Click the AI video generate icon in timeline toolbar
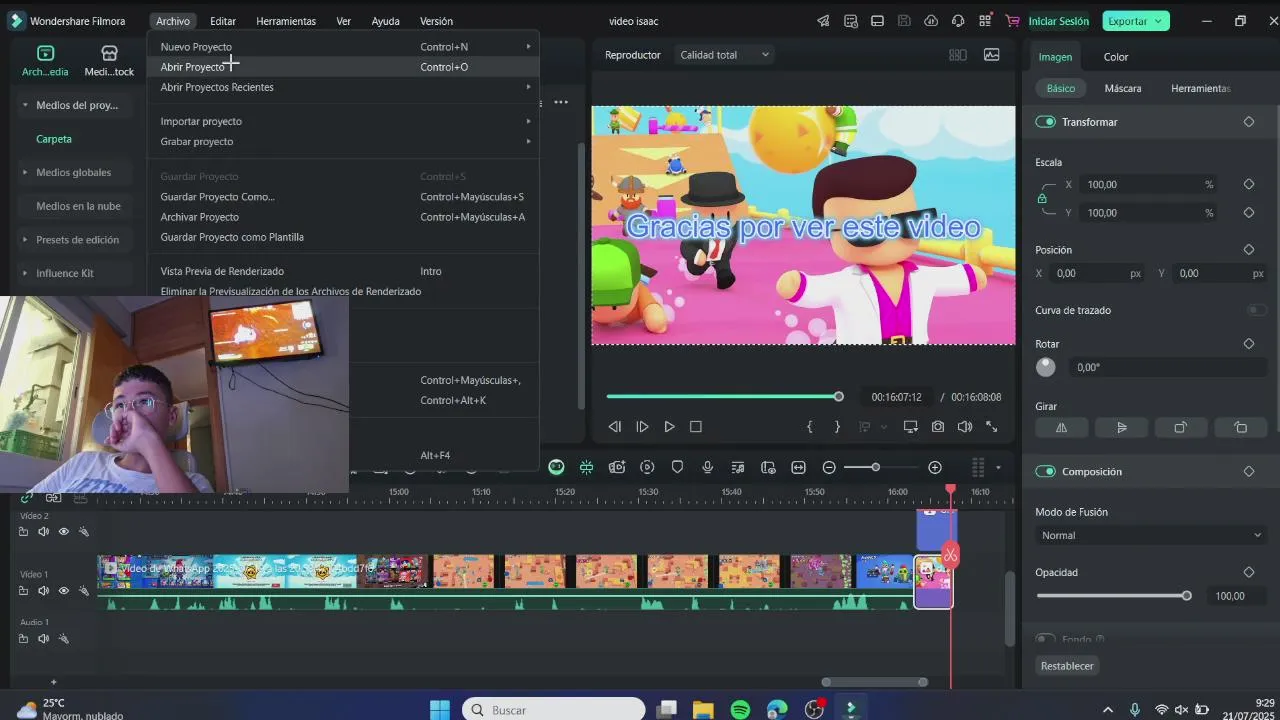The height and width of the screenshot is (720, 1280). point(617,467)
